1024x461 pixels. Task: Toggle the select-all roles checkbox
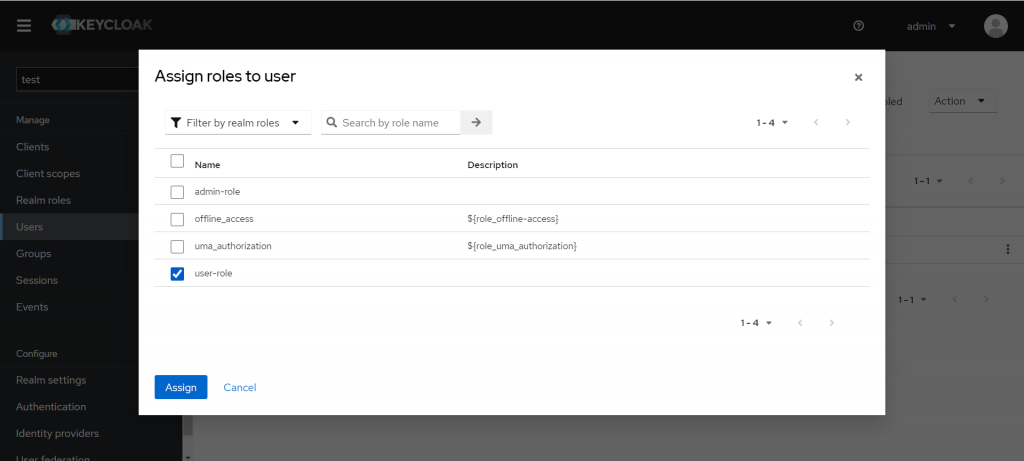click(177, 161)
